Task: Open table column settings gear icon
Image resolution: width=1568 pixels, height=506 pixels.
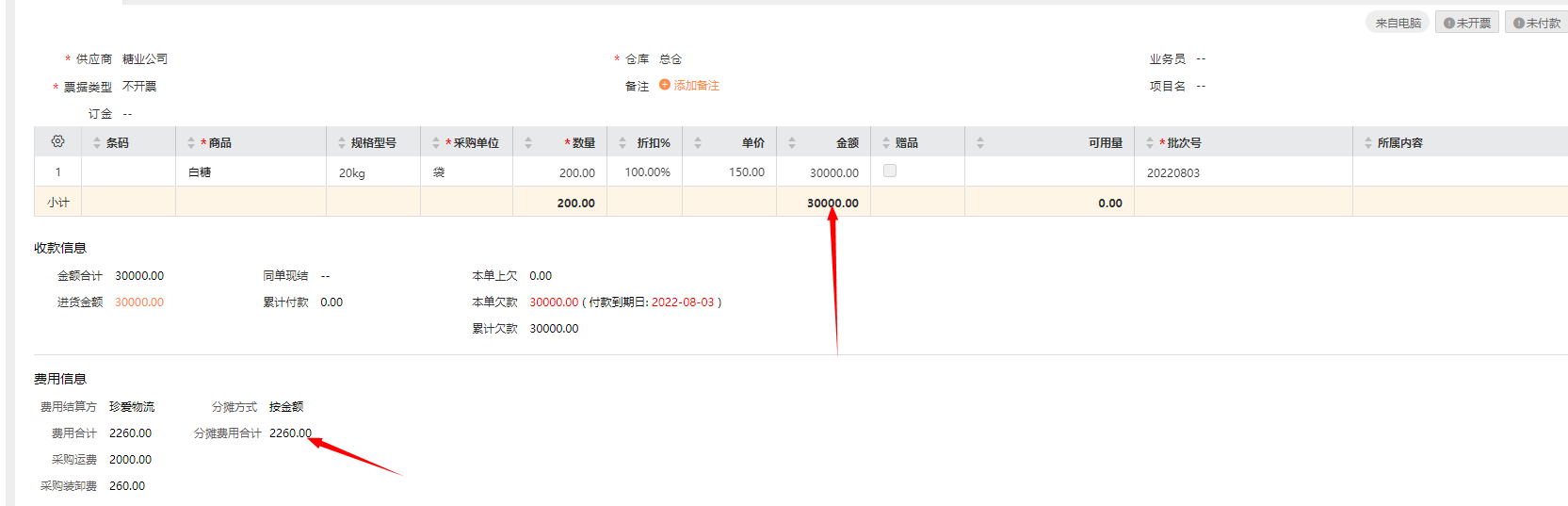Action: click(57, 141)
